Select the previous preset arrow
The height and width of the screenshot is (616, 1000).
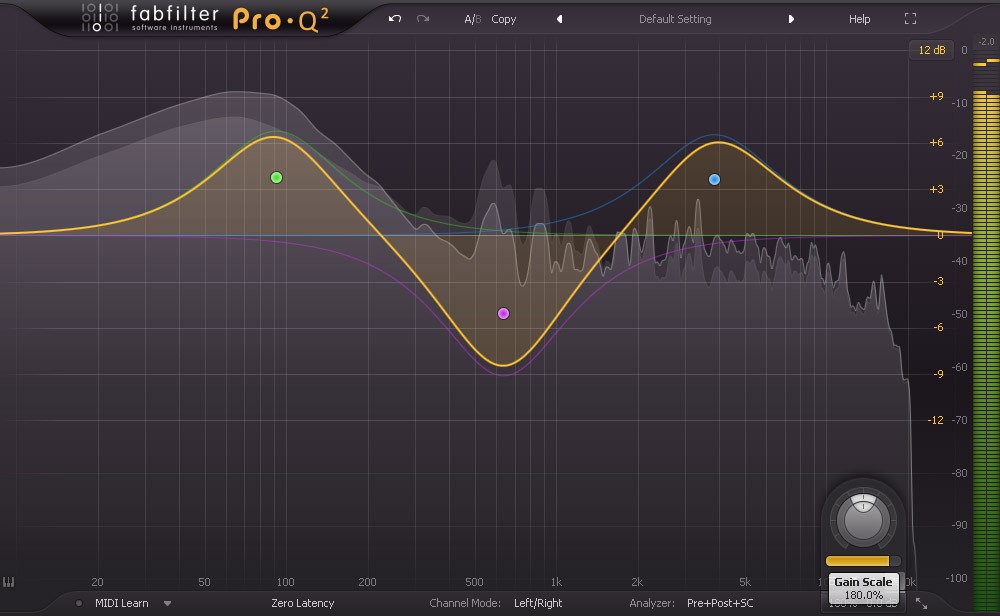(x=559, y=19)
